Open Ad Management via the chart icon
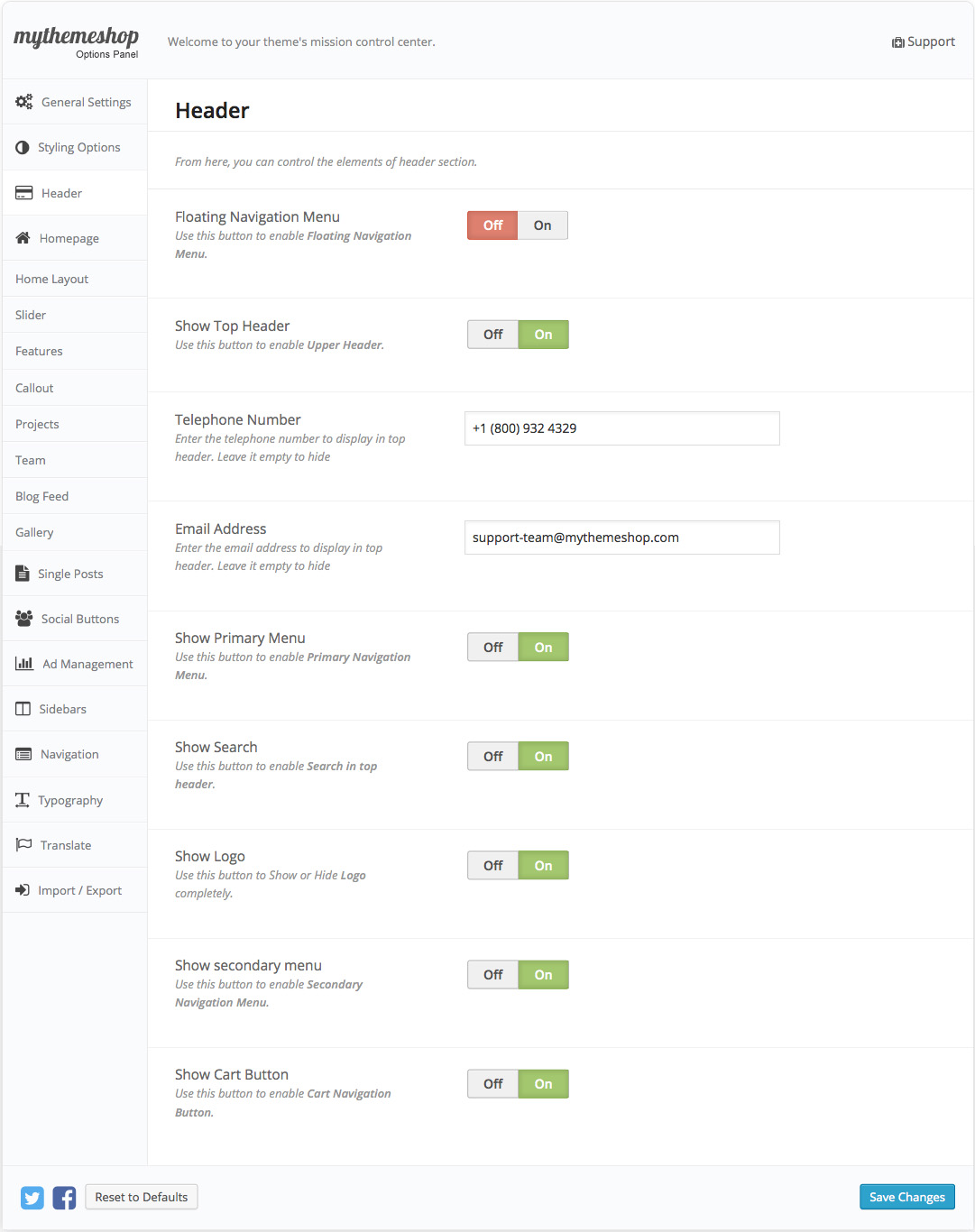Screen dimensions: 975x1232 (23, 664)
